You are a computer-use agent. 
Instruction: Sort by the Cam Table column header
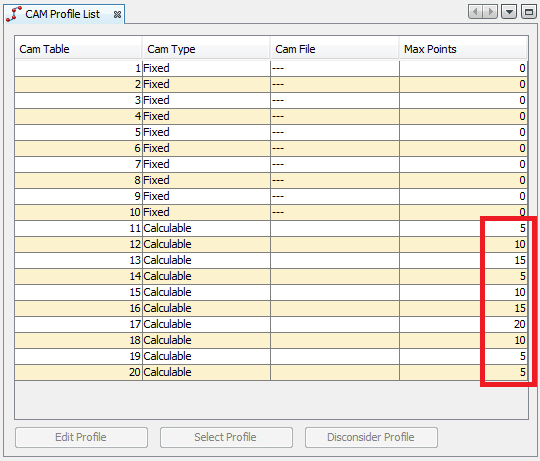[x=78, y=49]
